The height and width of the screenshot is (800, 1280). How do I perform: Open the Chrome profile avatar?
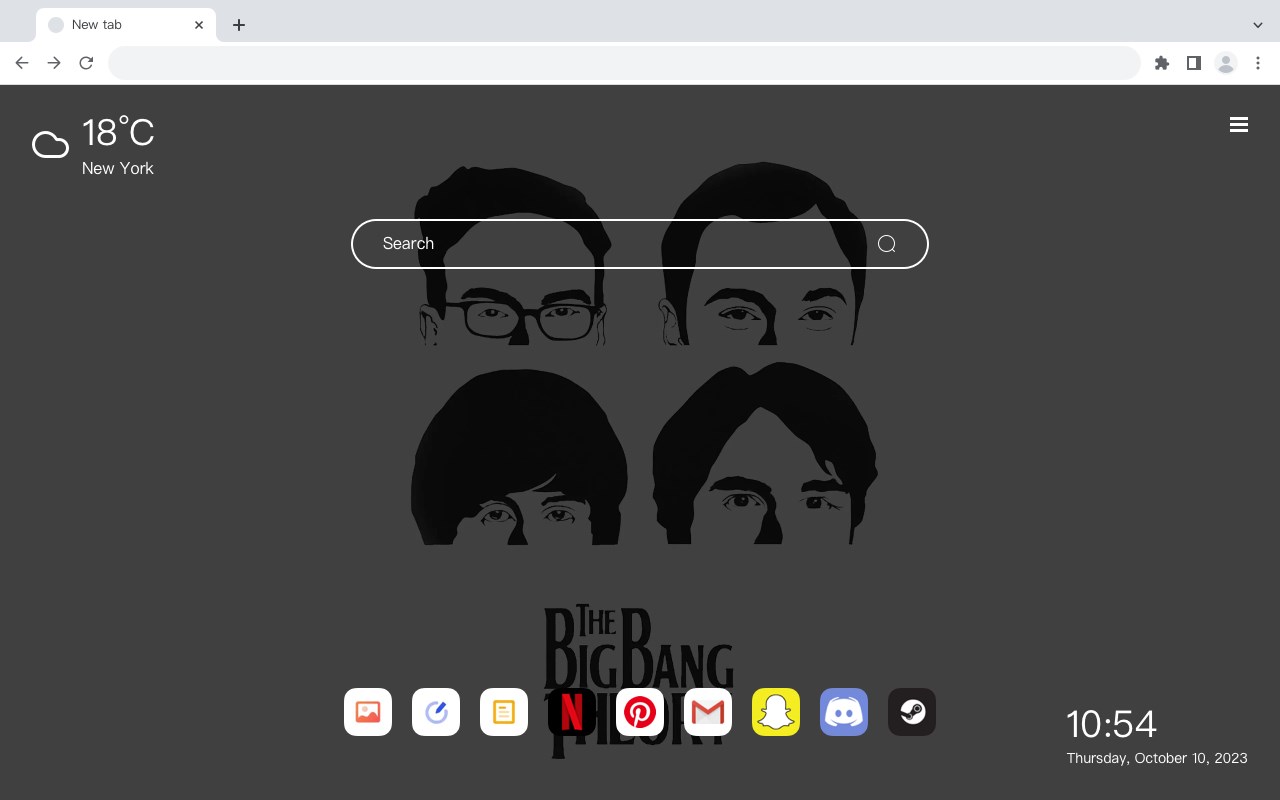coord(1226,63)
